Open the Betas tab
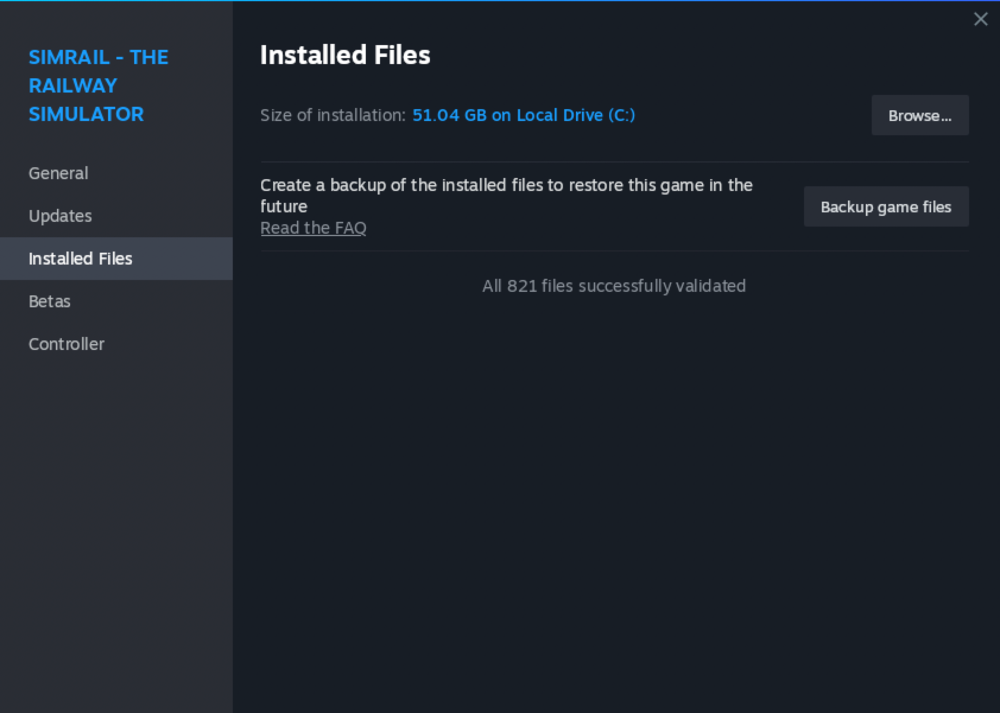The image size is (1000, 713). point(49,301)
